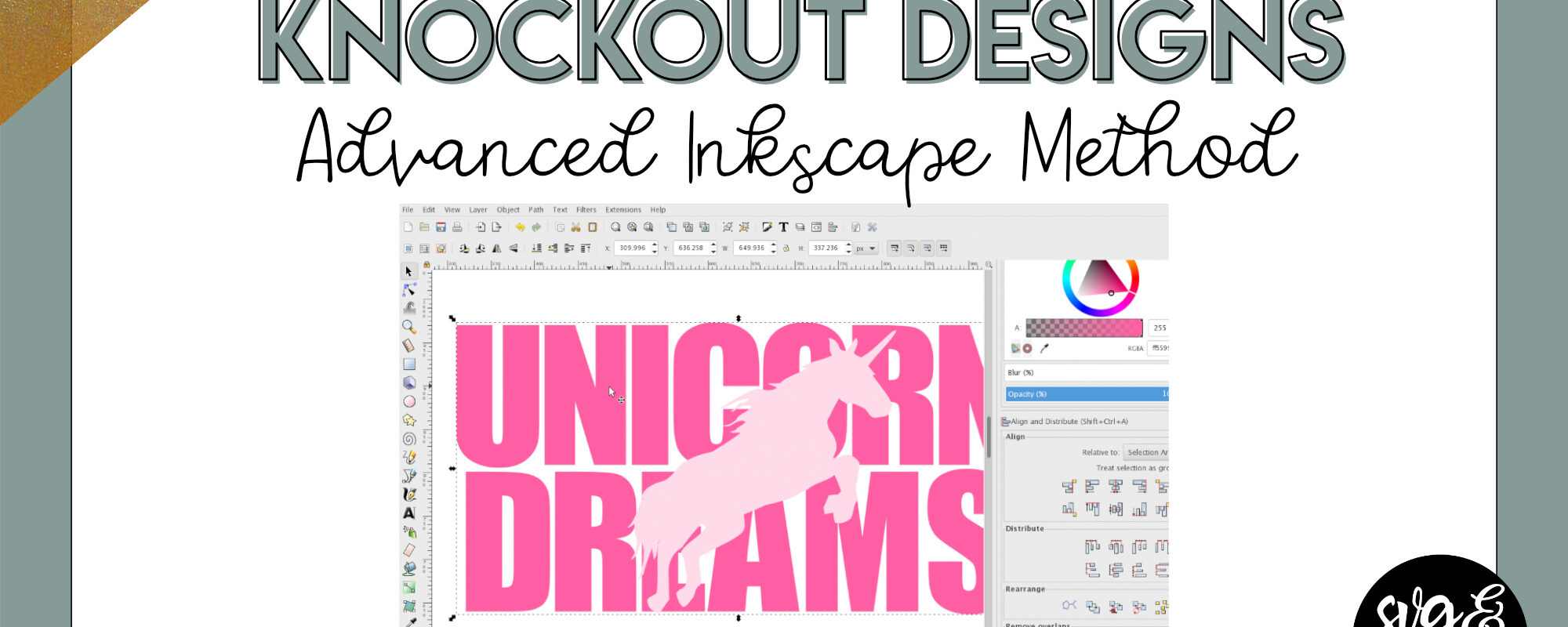Screen dimensions: 1568x627
Task: Toggle guide lock on ruler corner
Action: [x=426, y=264]
